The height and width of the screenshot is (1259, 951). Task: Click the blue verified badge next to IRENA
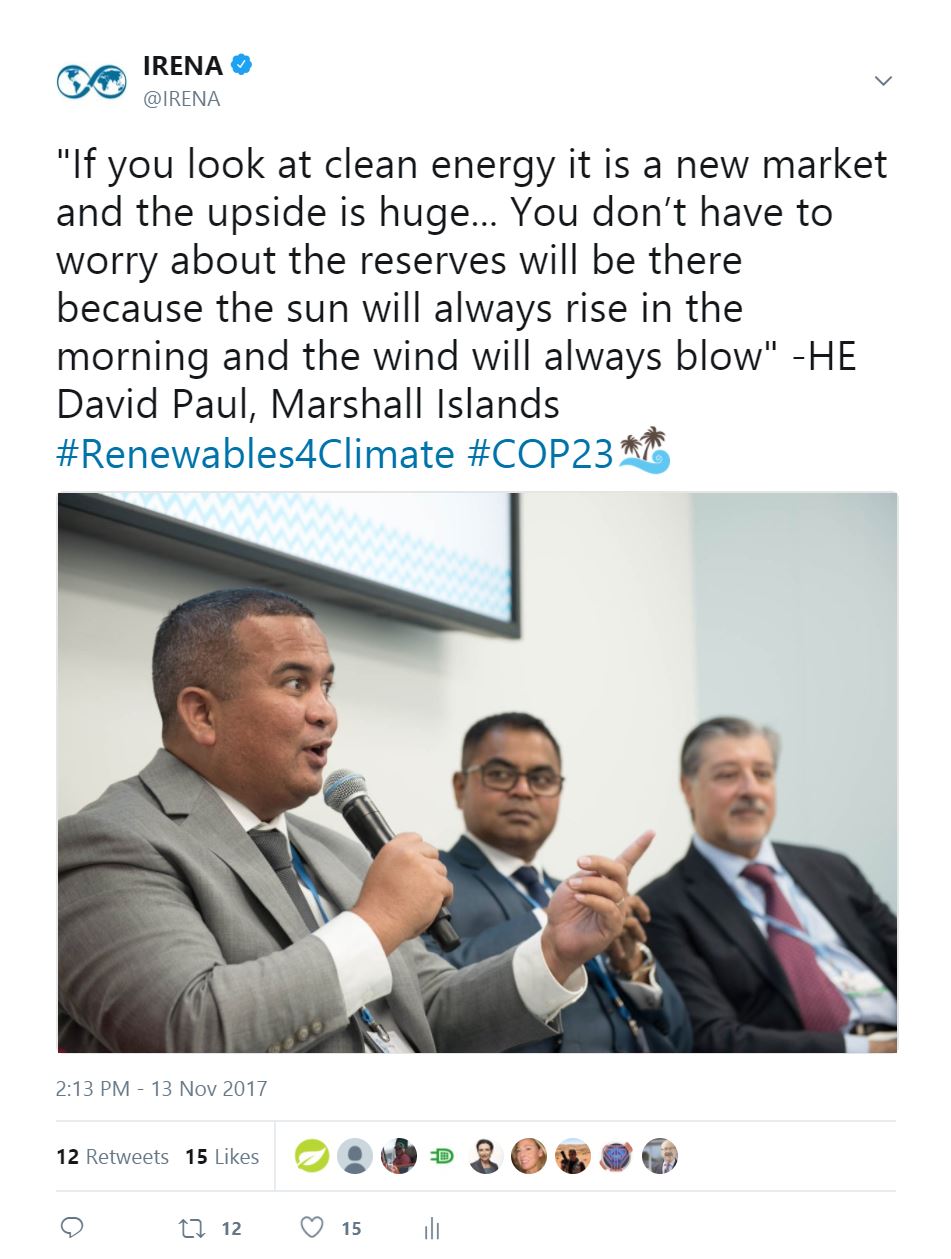coord(242,66)
